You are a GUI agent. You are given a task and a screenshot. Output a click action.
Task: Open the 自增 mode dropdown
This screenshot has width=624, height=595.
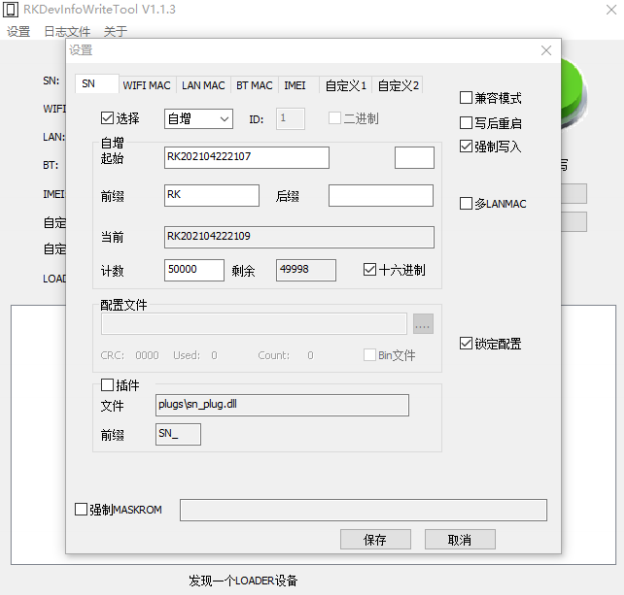[198, 119]
